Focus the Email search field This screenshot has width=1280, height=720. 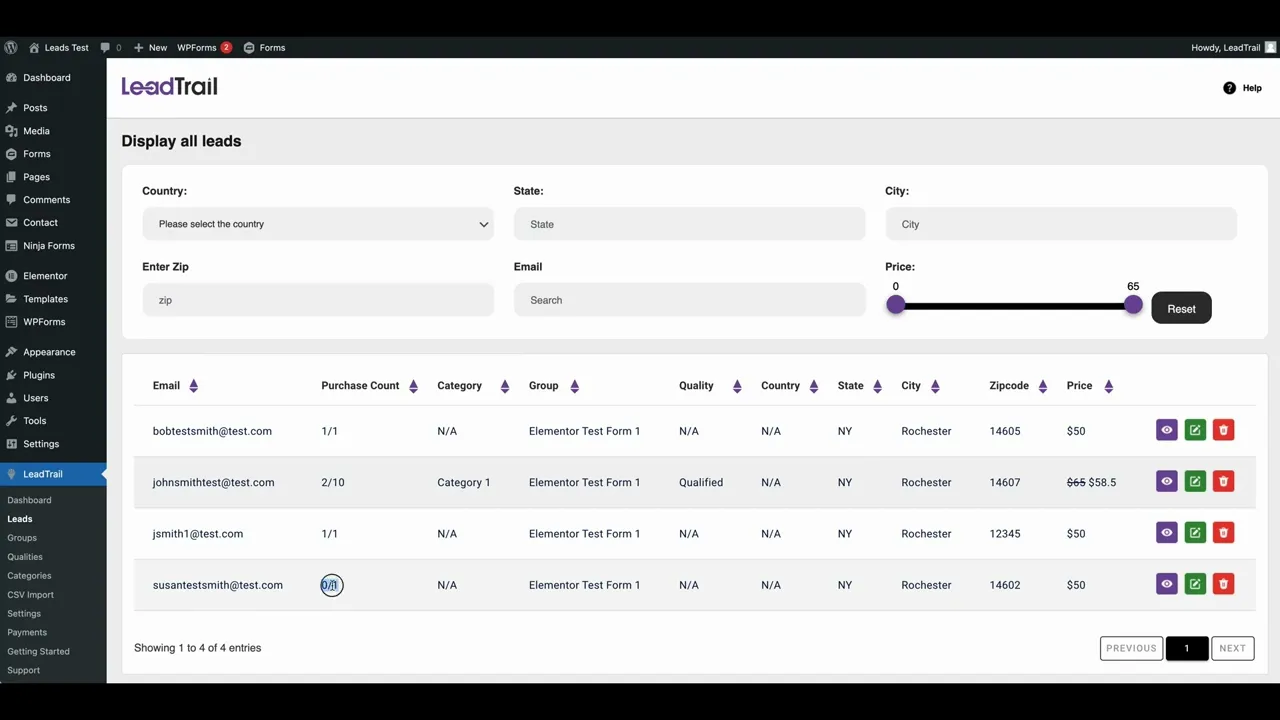pos(689,300)
